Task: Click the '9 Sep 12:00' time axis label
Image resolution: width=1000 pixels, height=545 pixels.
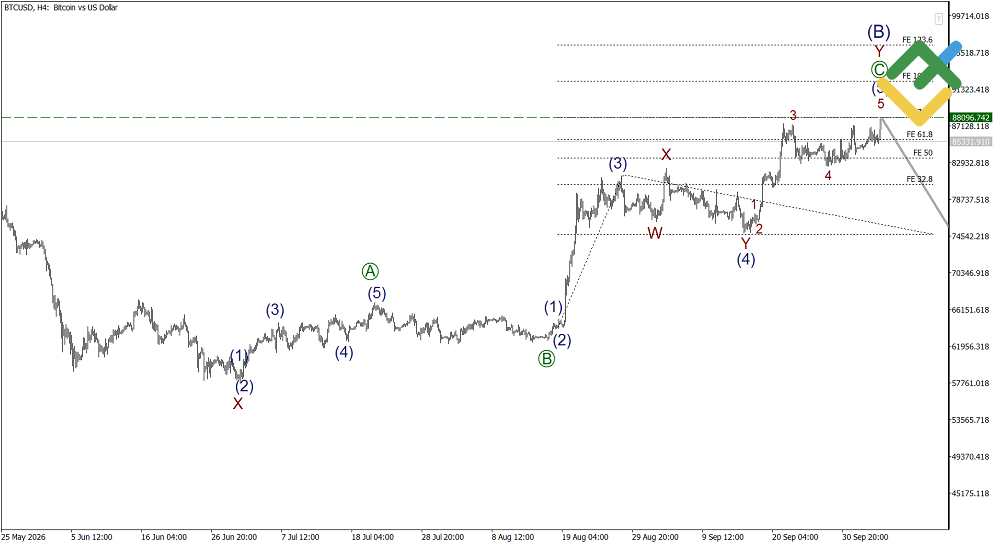Action: tap(723, 537)
